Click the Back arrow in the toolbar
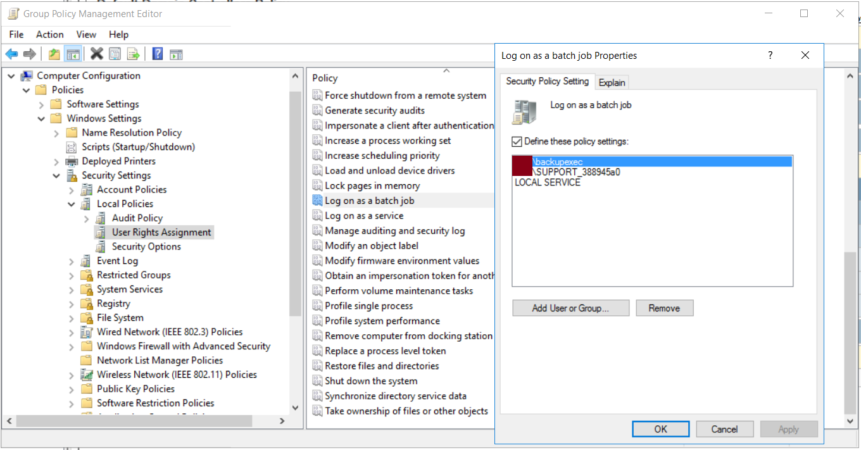861x450 pixels. 11,54
